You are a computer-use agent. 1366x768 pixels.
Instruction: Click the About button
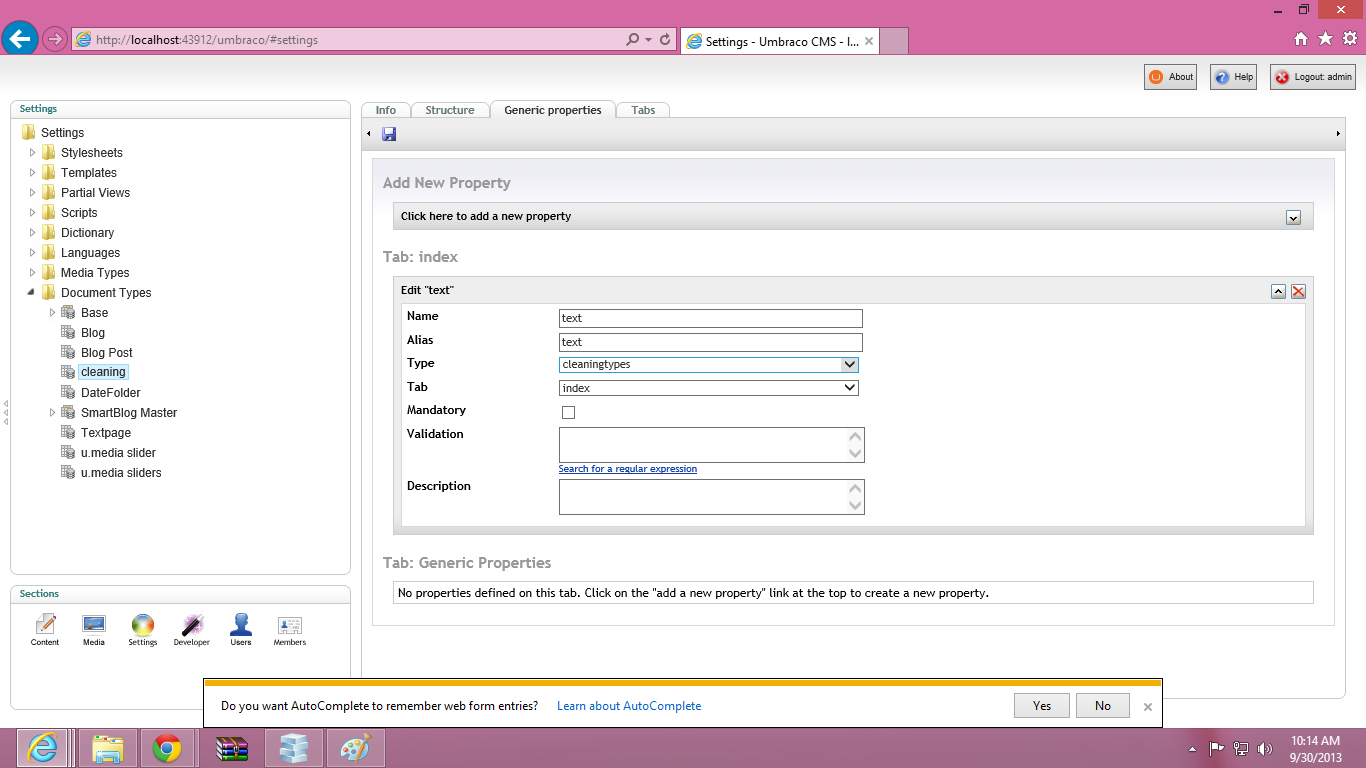tap(1170, 77)
